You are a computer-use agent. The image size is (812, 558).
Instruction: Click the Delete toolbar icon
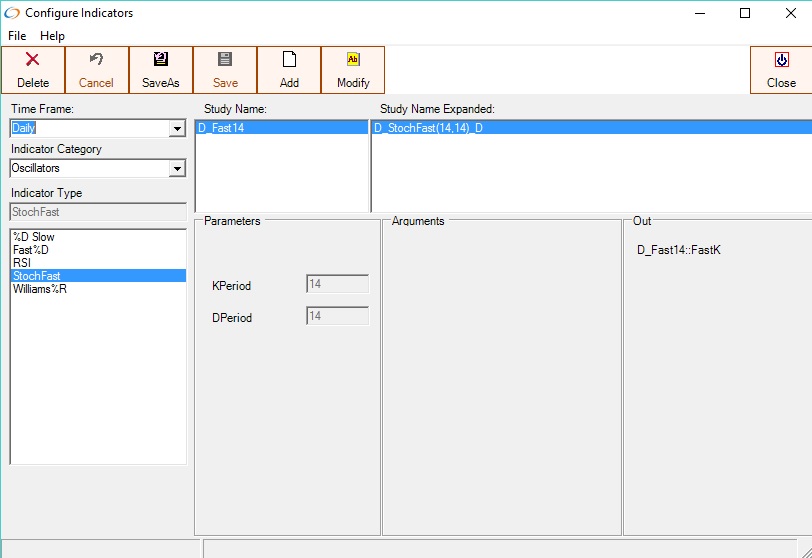[32, 60]
